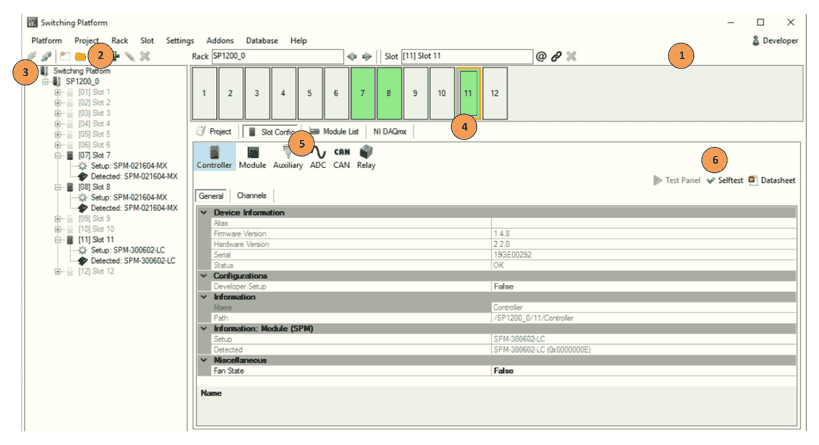
Task: Click Developer Setup value False
Action: coord(644,286)
